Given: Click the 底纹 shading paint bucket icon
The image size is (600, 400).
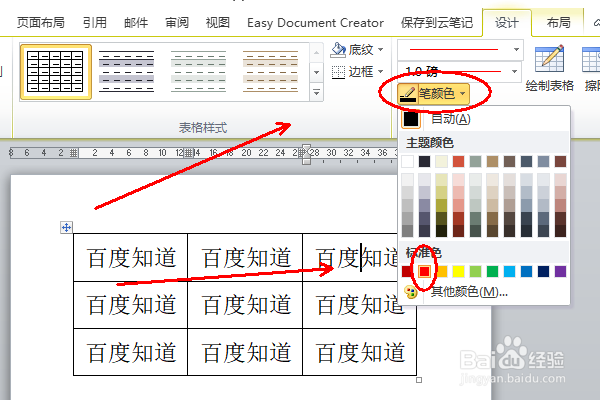Looking at the screenshot, I should coord(338,50).
